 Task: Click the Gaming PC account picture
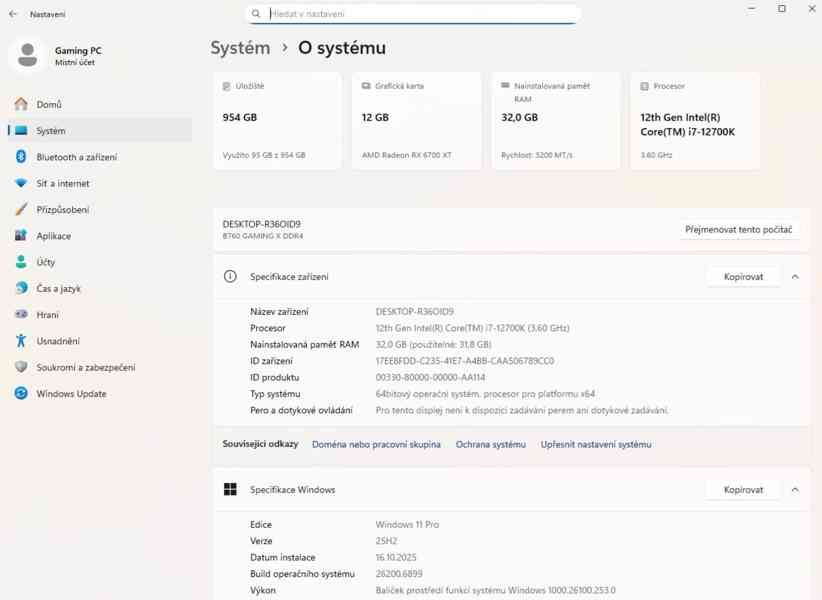(x=26, y=56)
